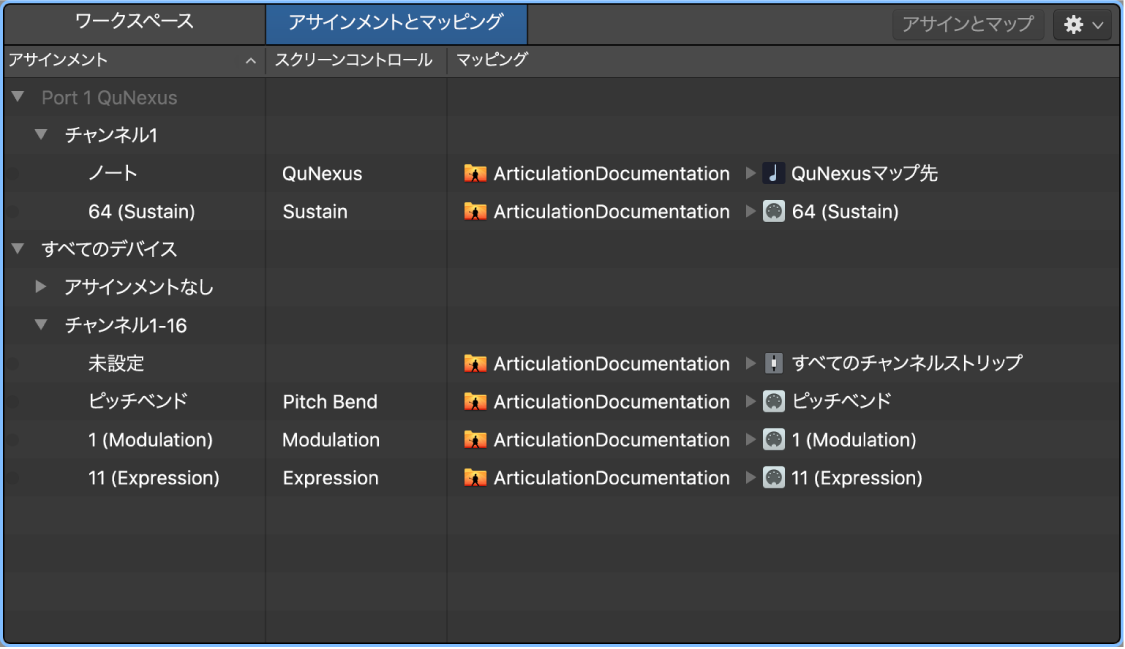Expand the アサインメントなし group
The width and height of the screenshot is (1125, 649).
click(x=40, y=287)
